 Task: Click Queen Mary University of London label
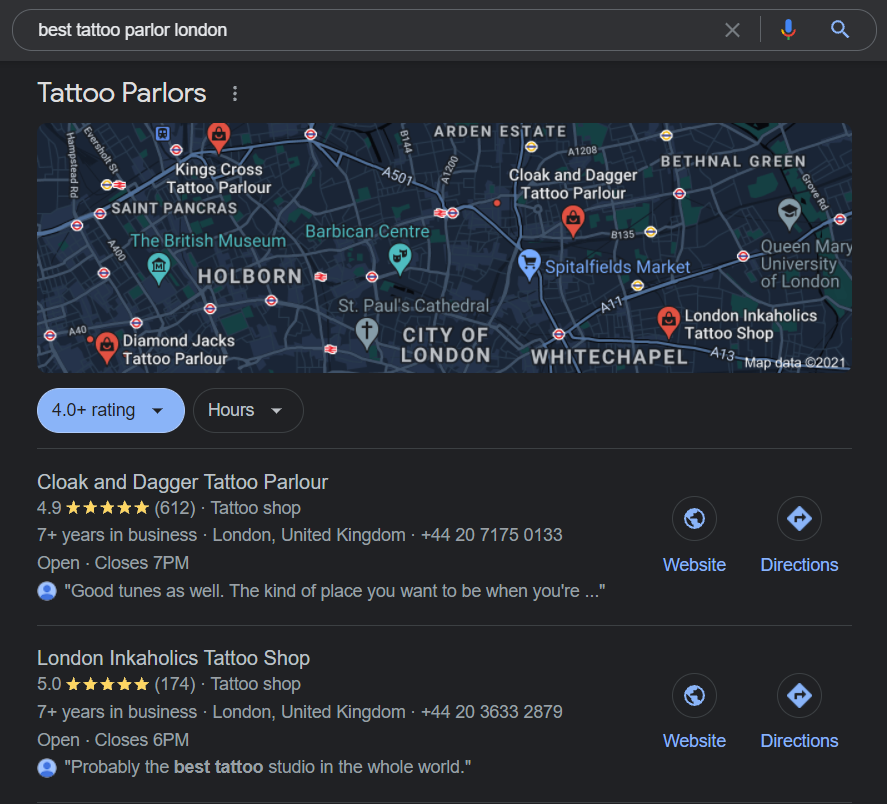pos(806,264)
